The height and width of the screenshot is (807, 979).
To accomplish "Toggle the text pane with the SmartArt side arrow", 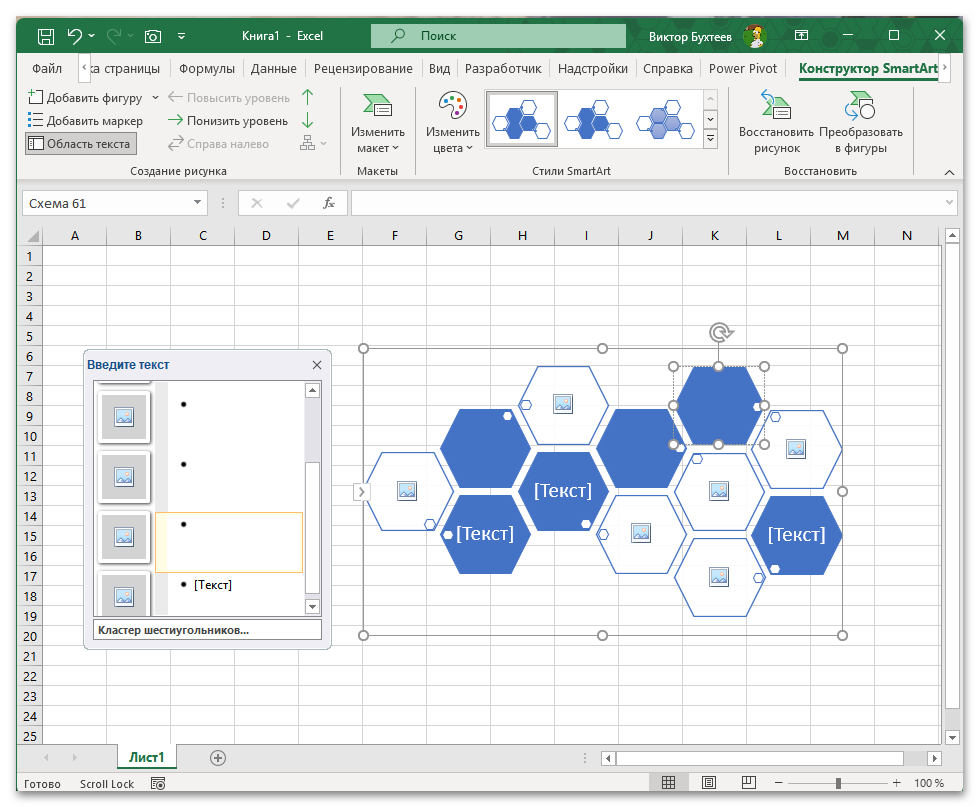I will 361,492.
